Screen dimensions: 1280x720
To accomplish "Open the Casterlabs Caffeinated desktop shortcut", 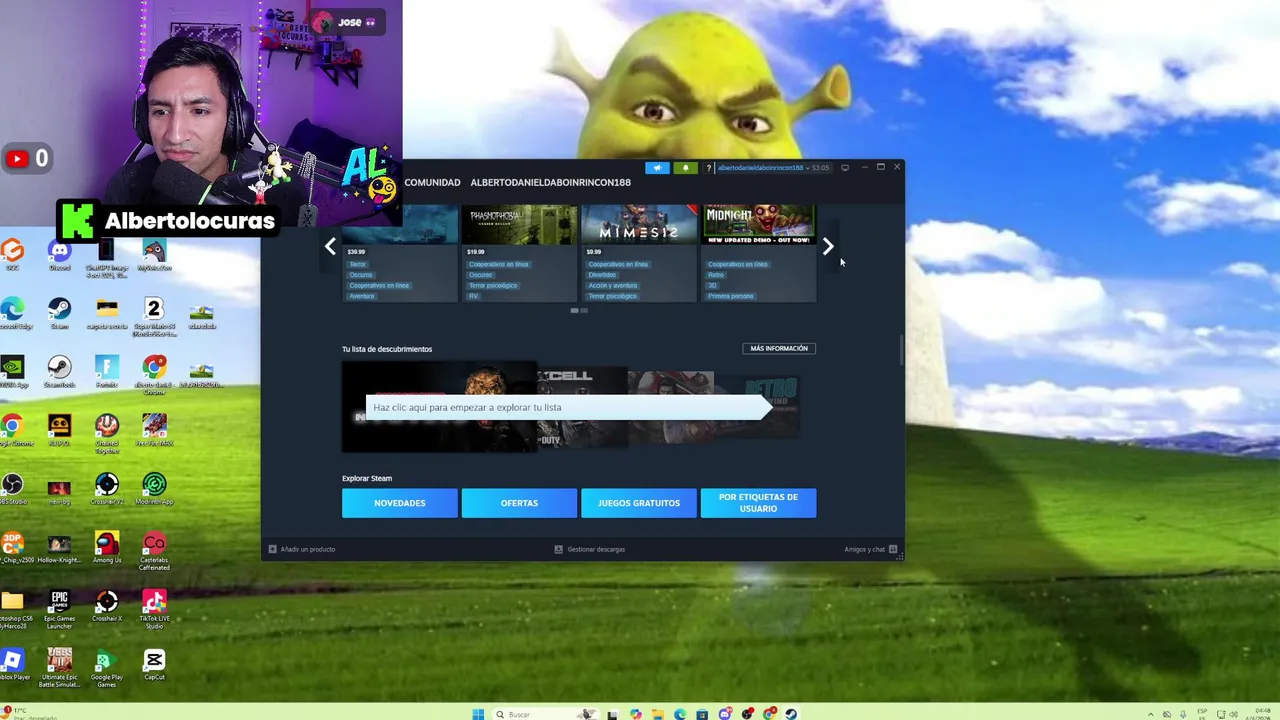I will [153, 550].
